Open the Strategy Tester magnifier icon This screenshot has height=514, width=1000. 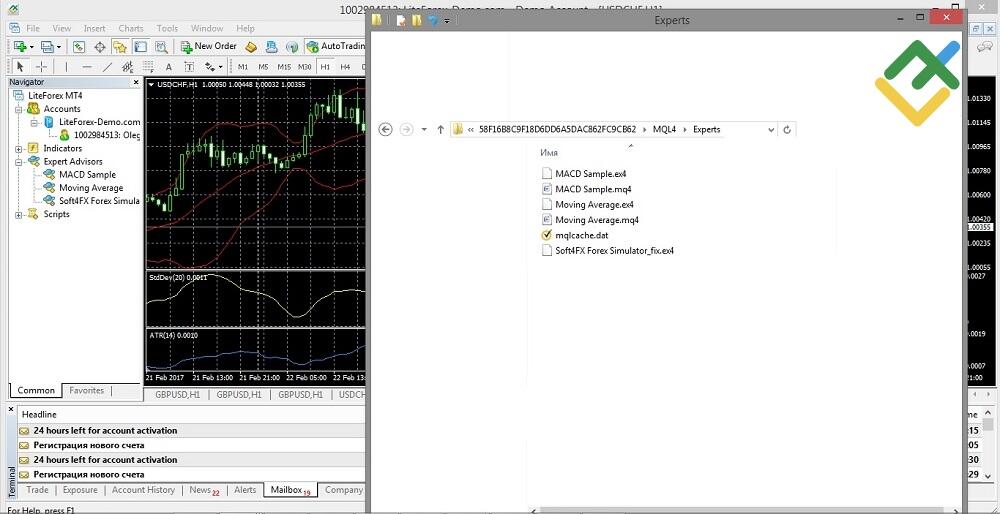pos(161,47)
